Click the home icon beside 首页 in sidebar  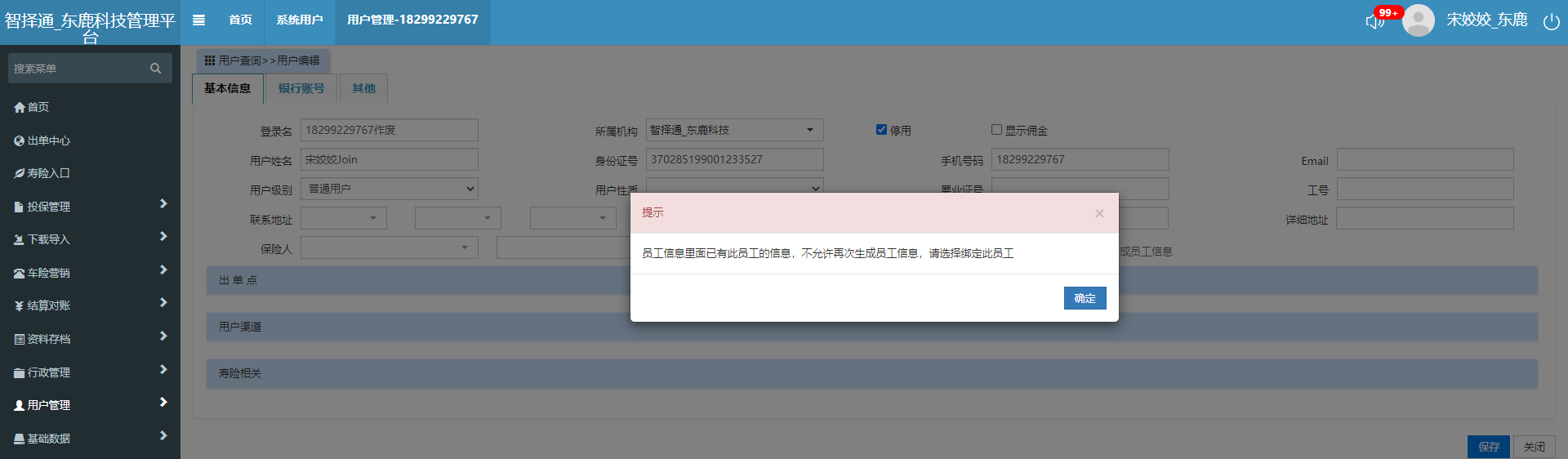(x=20, y=107)
